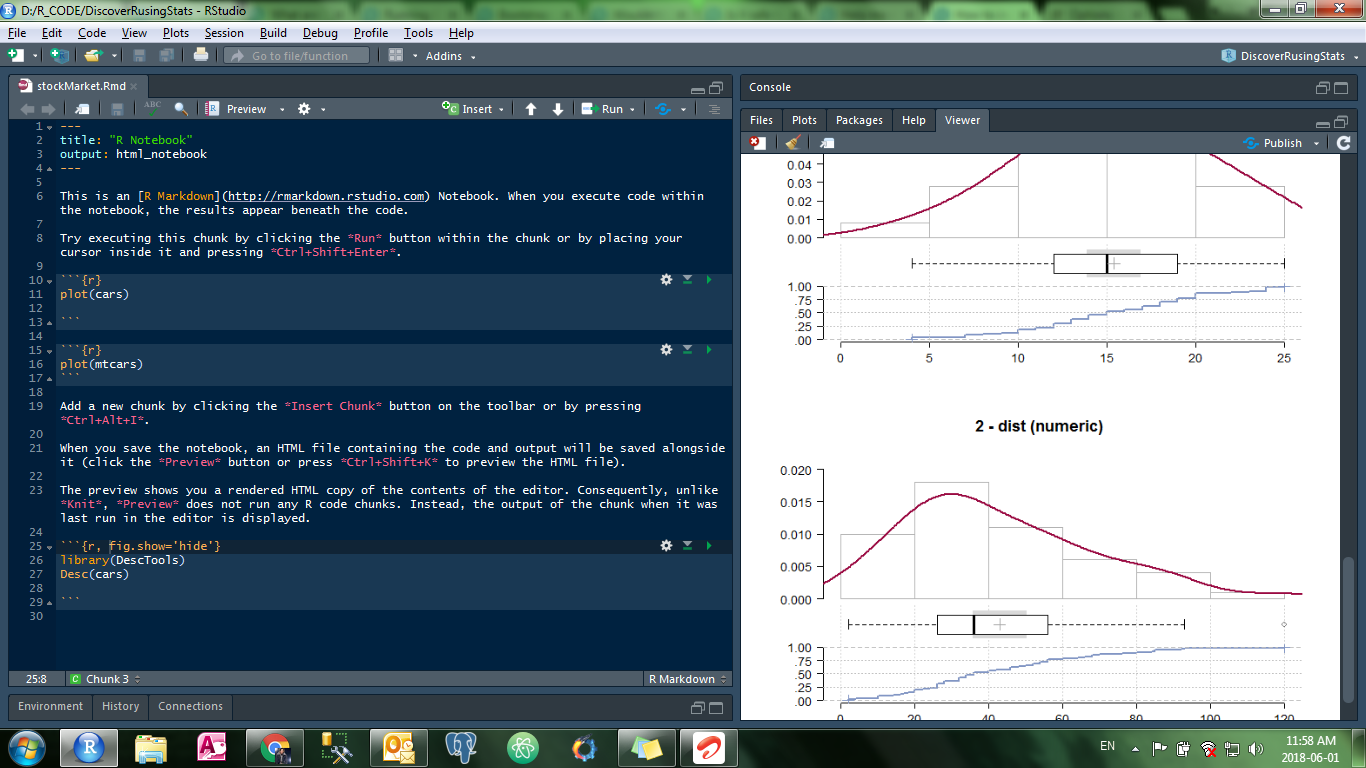Expand the Preview options dropdown arrow
1366x768 pixels.
282,110
